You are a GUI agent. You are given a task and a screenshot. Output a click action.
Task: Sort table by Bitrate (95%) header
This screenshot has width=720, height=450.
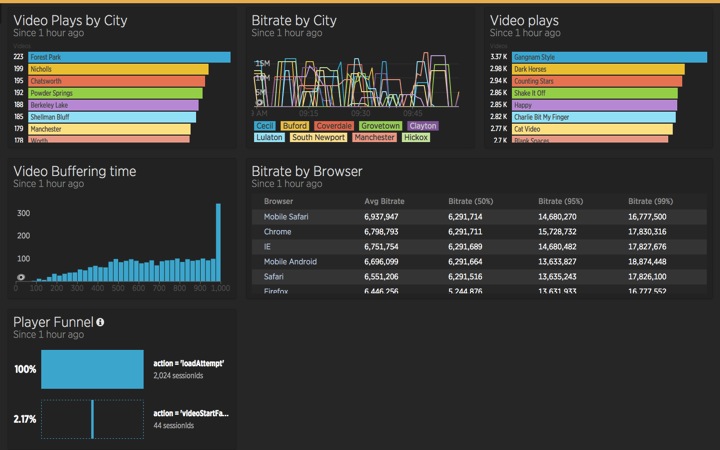point(561,201)
